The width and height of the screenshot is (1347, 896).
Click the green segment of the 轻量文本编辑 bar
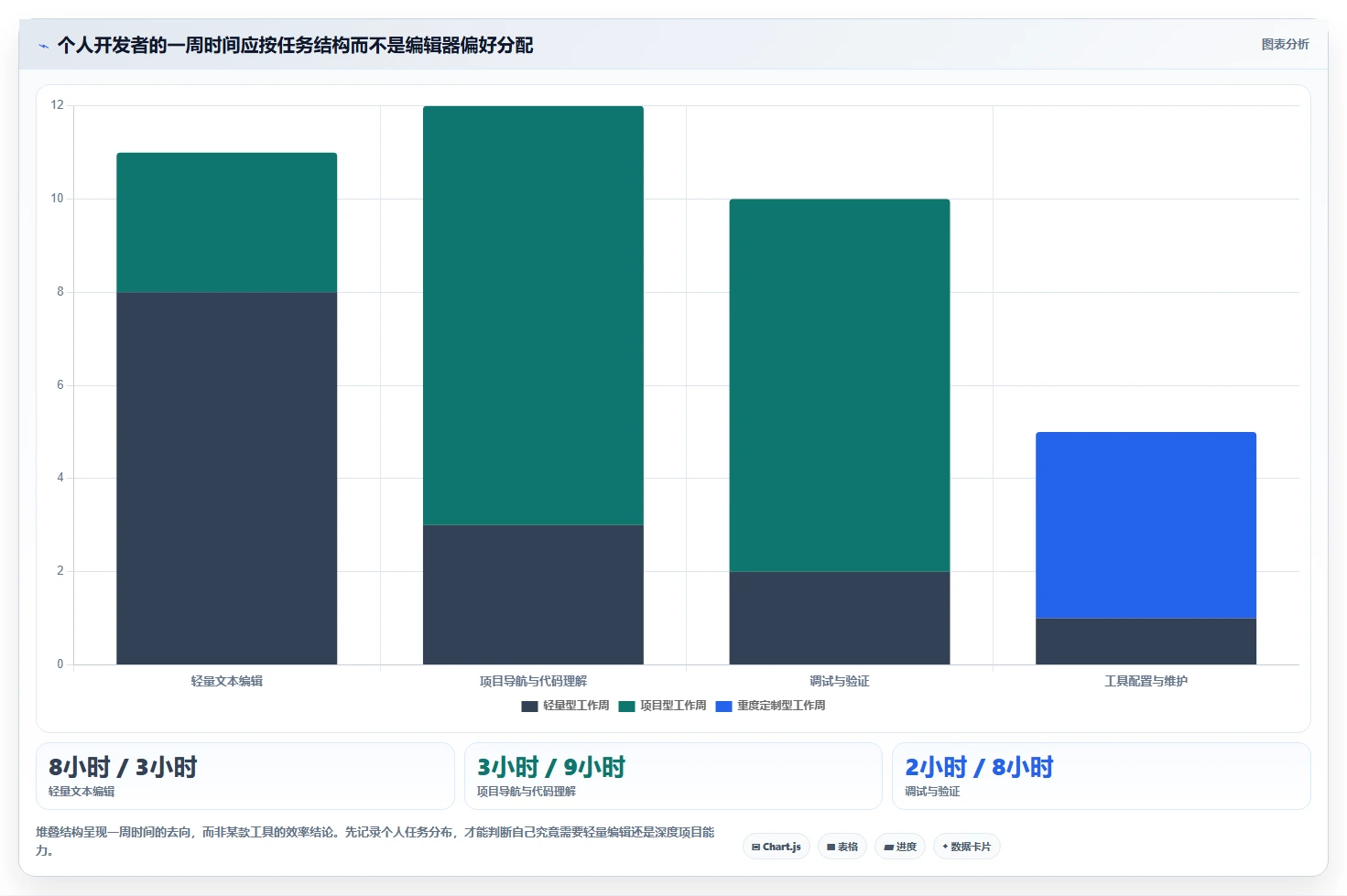(x=227, y=222)
